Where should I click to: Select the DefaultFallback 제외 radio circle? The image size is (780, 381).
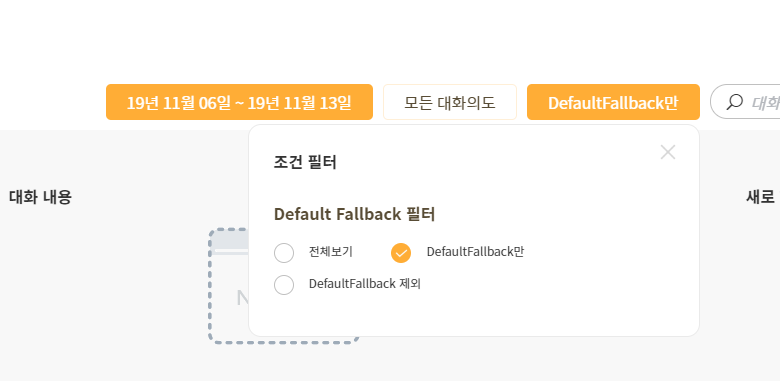(284, 285)
